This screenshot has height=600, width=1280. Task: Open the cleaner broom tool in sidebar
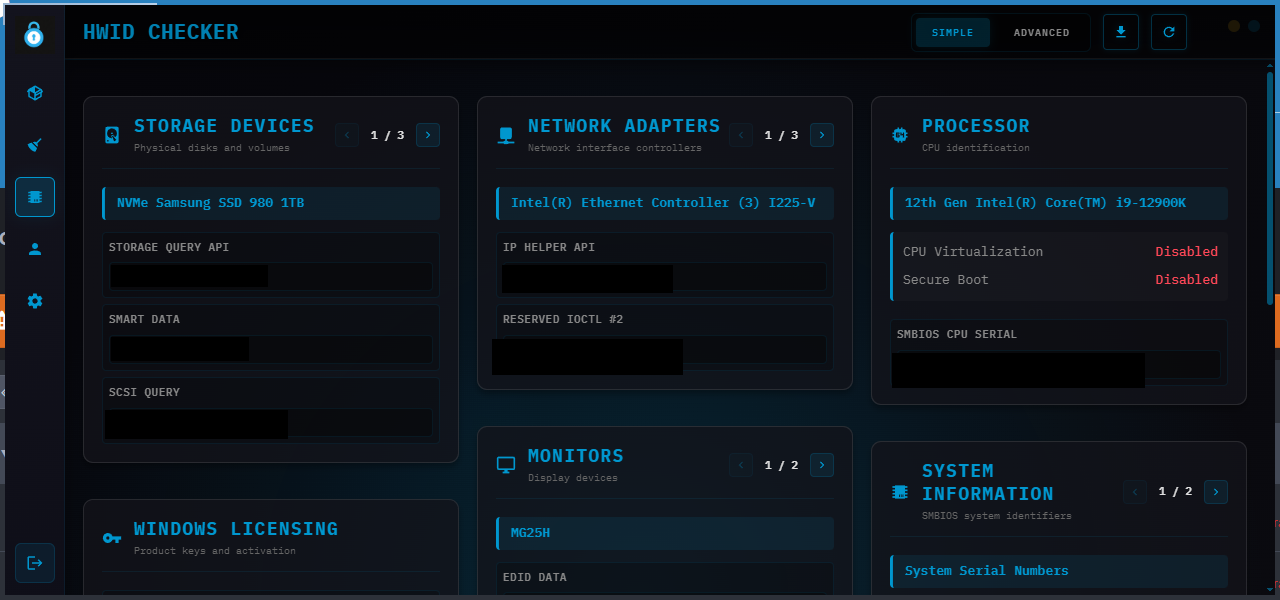[35, 145]
